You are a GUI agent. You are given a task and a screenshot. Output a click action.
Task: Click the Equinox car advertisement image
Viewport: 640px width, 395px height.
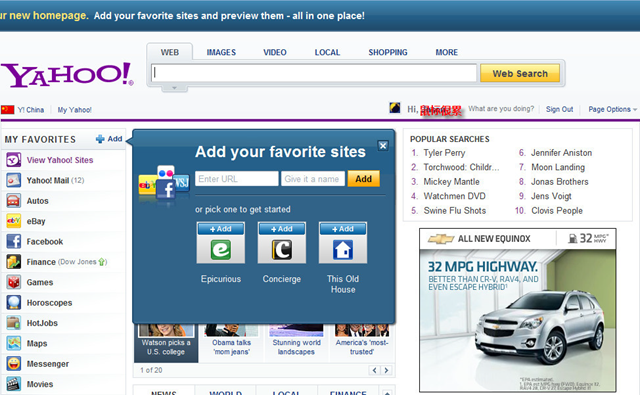[x=518, y=310]
